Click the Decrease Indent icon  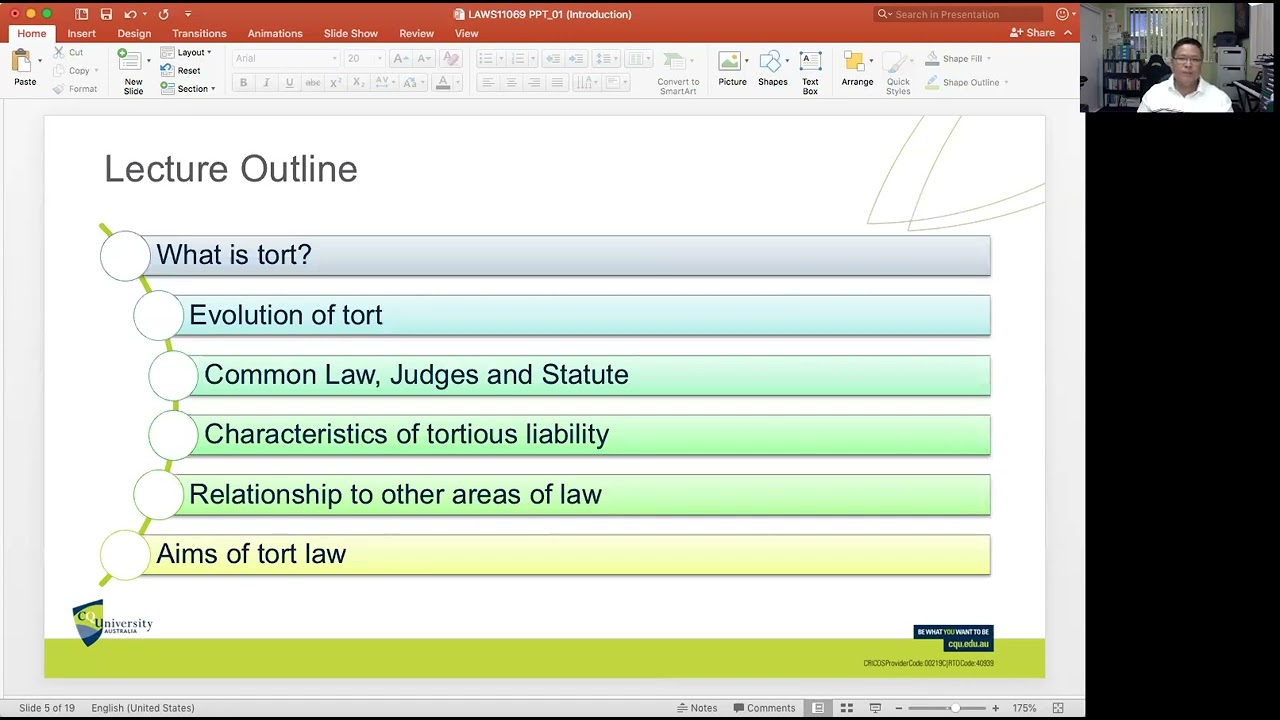pyautogui.click(x=554, y=59)
